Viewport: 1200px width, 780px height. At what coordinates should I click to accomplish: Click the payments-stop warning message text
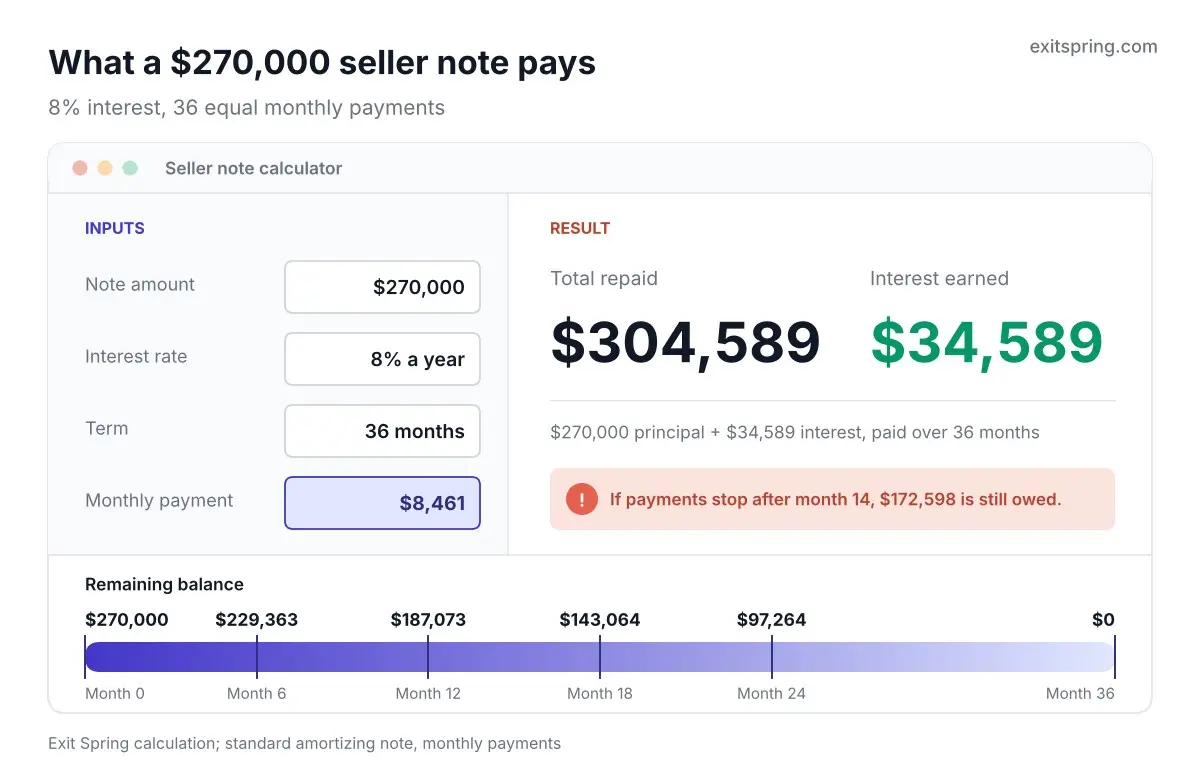click(x=836, y=499)
